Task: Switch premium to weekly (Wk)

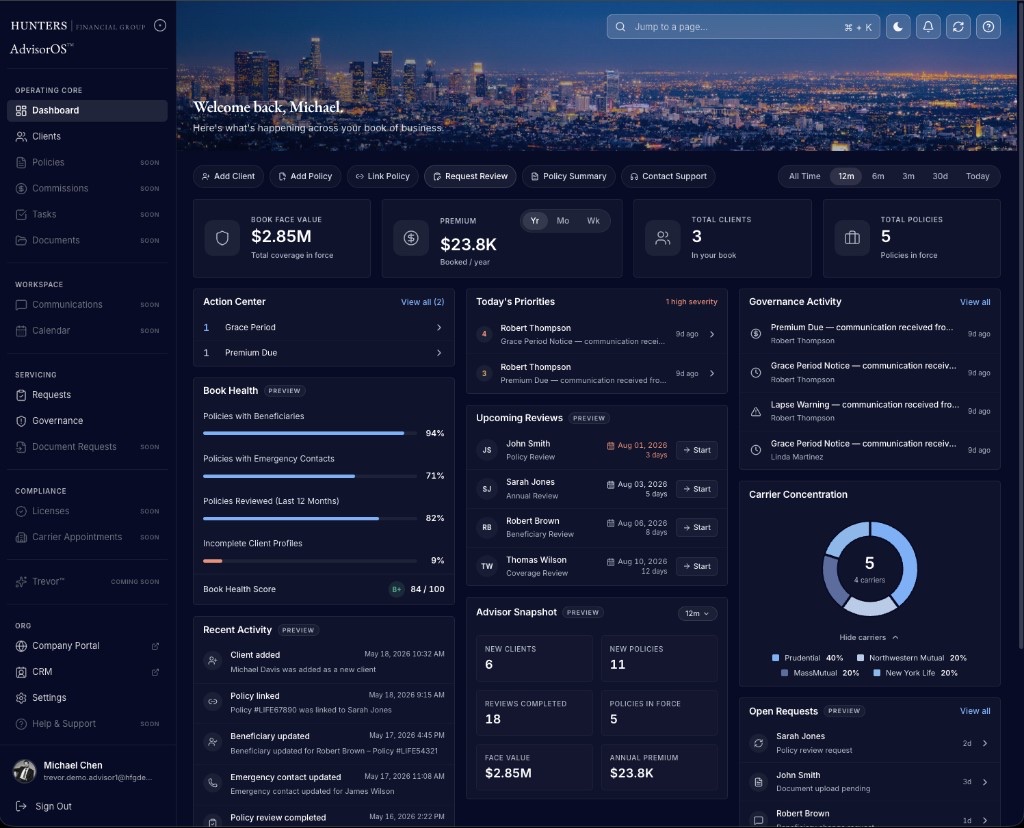Action: click(x=593, y=221)
